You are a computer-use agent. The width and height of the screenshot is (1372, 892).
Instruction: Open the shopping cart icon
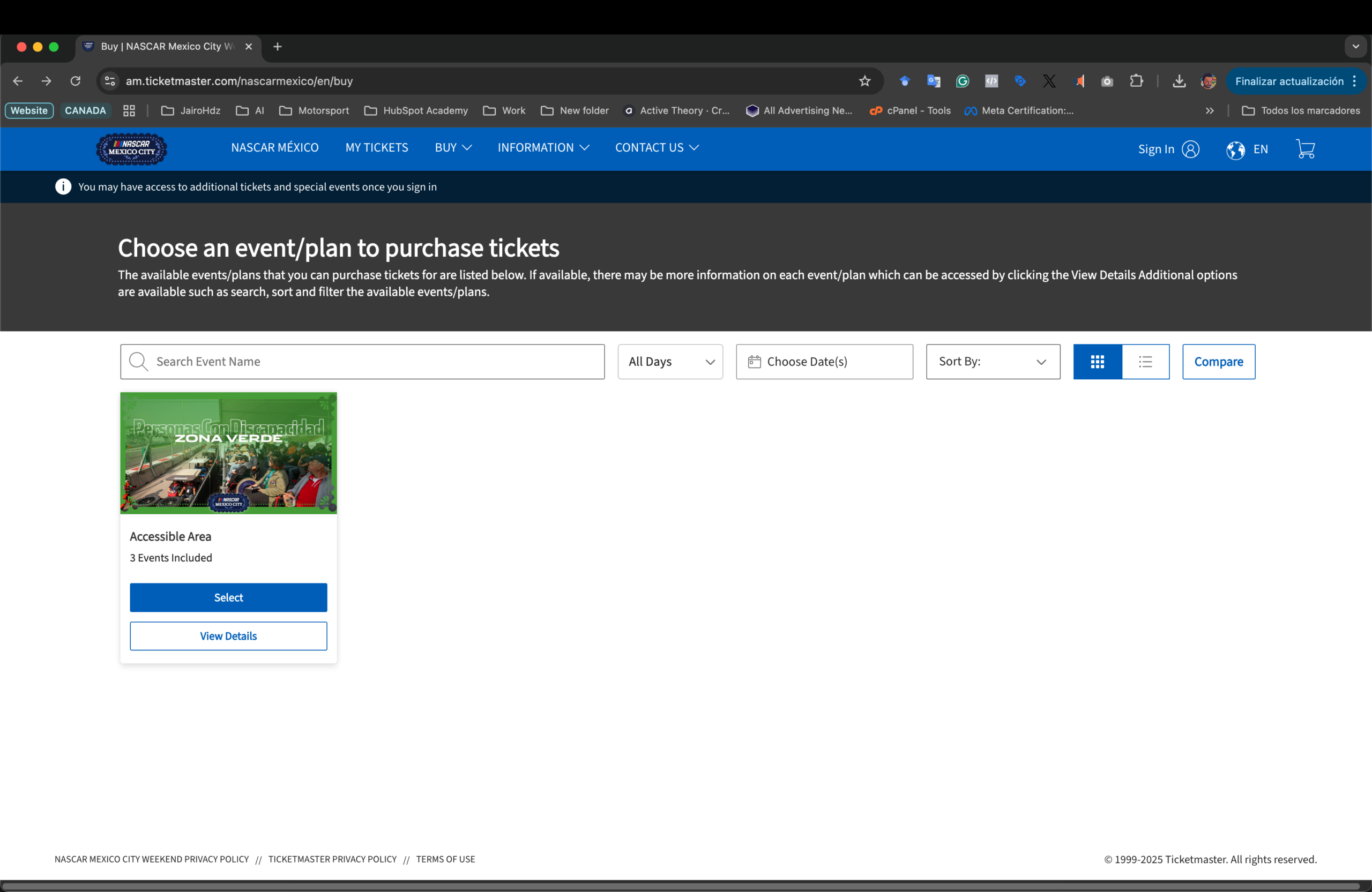click(x=1305, y=149)
